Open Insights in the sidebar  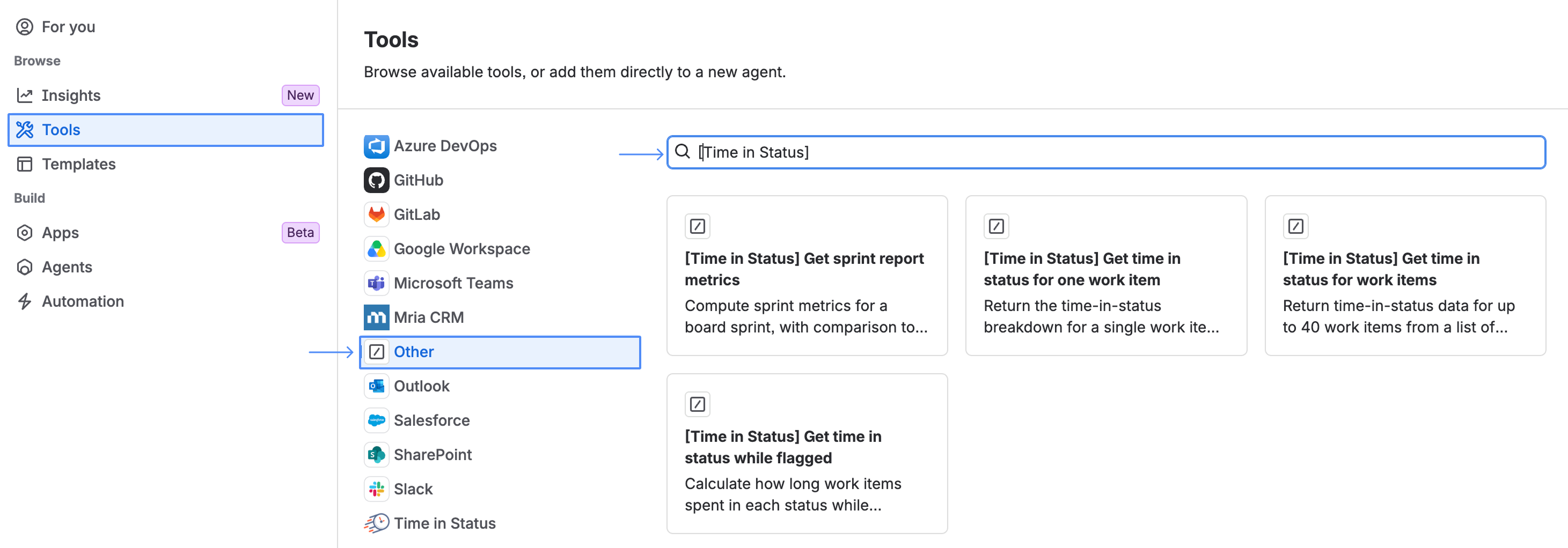click(x=166, y=95)
